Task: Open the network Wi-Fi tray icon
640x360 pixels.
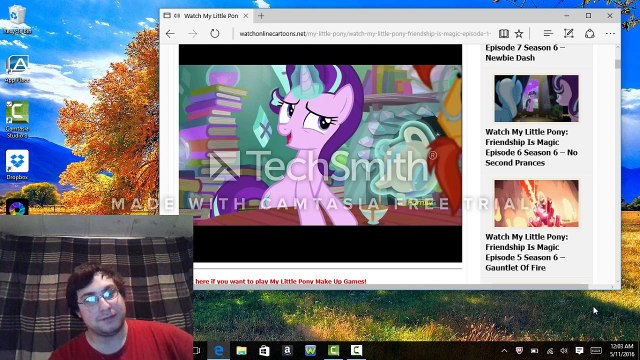Action: click(x=550, y=351)
